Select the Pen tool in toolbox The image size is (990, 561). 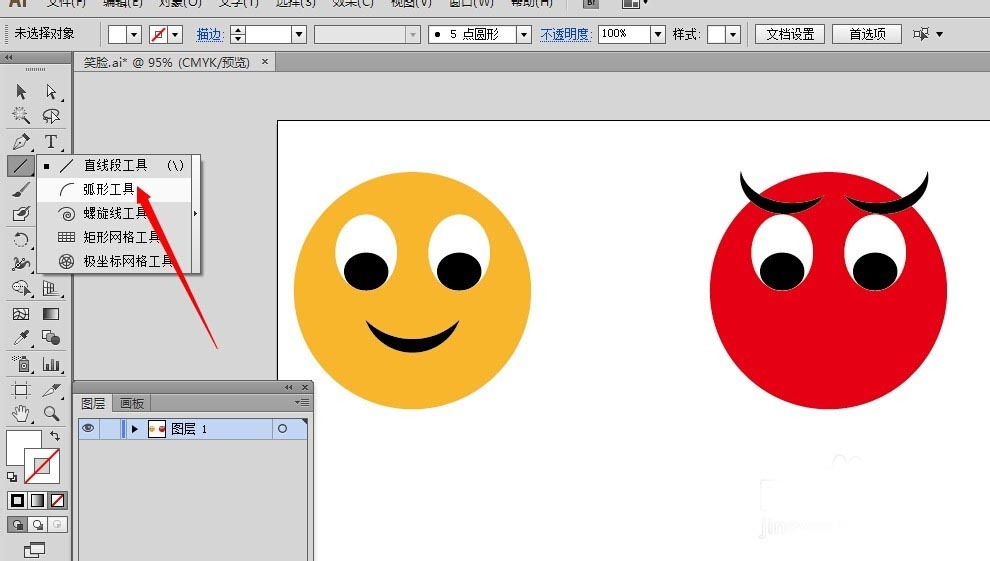(x=21, y=142)
